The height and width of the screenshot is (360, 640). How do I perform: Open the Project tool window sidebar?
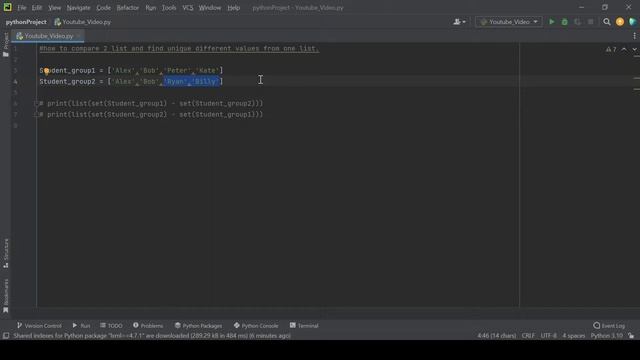pyautogui.click(x=6, y=44)
